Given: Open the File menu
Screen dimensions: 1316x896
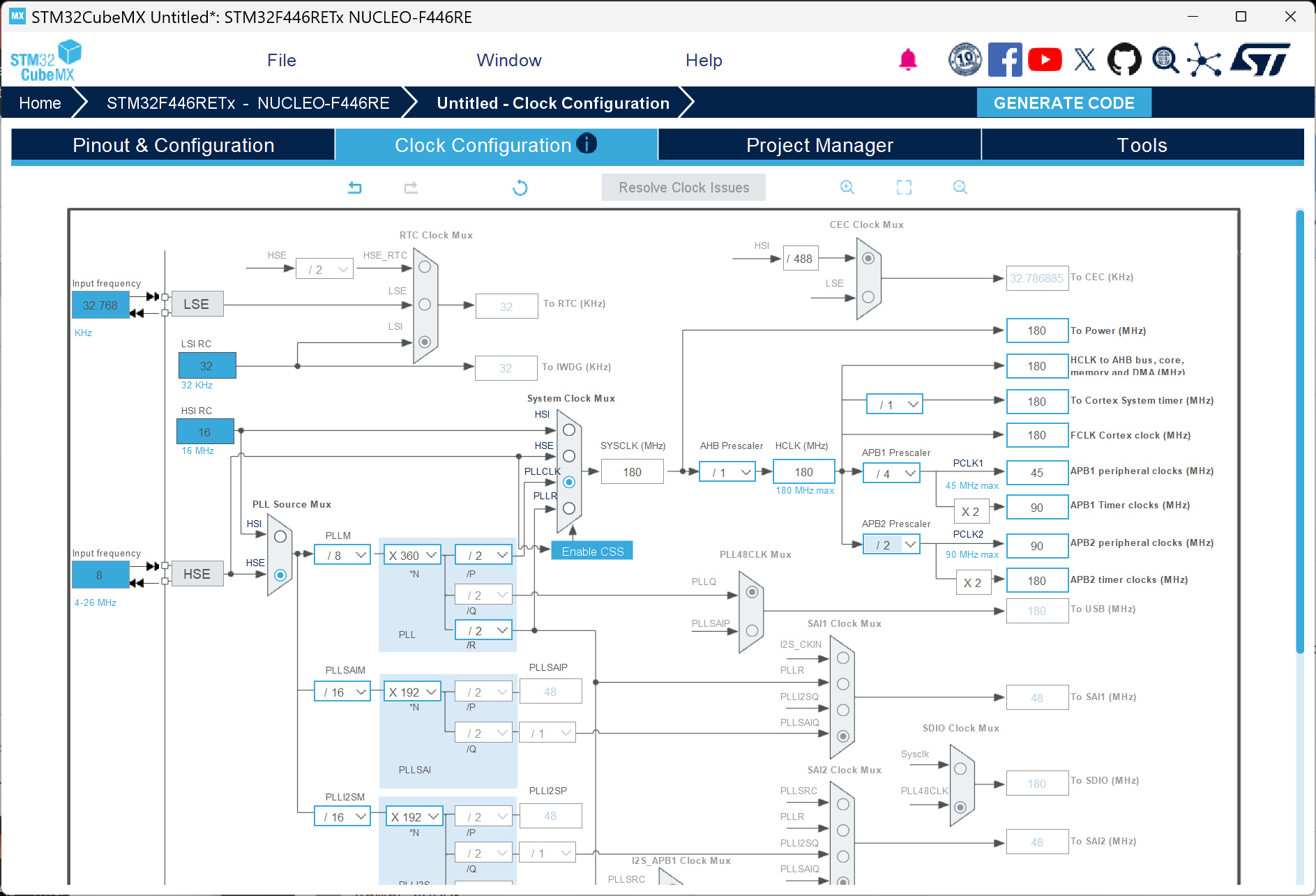Looking at the screenshot, I should tap(281, 61).
